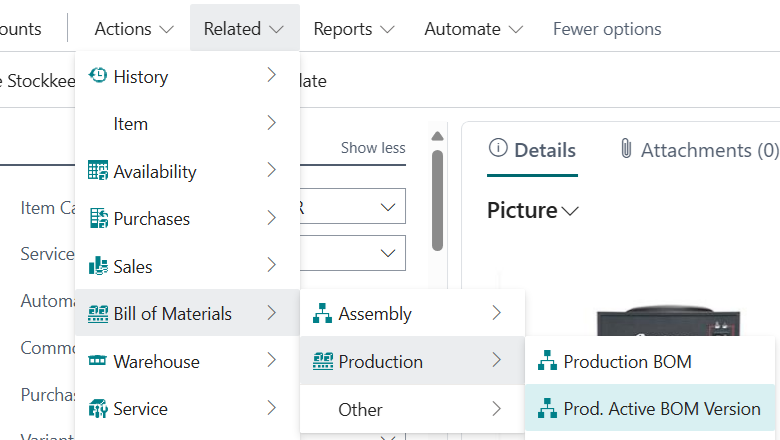Click Fewer options button
Viewport: 780px width, 440px height.
click(x=607, y=29)
